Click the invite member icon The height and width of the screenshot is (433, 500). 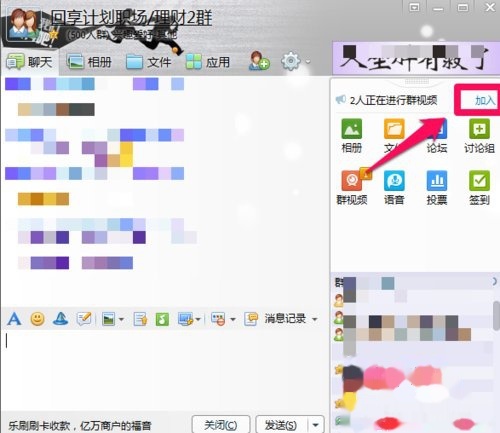259,61
